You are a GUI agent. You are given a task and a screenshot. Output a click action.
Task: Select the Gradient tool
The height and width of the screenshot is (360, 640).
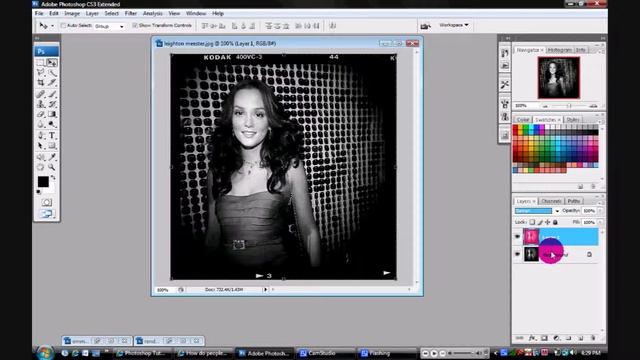(x=52, y=114)
